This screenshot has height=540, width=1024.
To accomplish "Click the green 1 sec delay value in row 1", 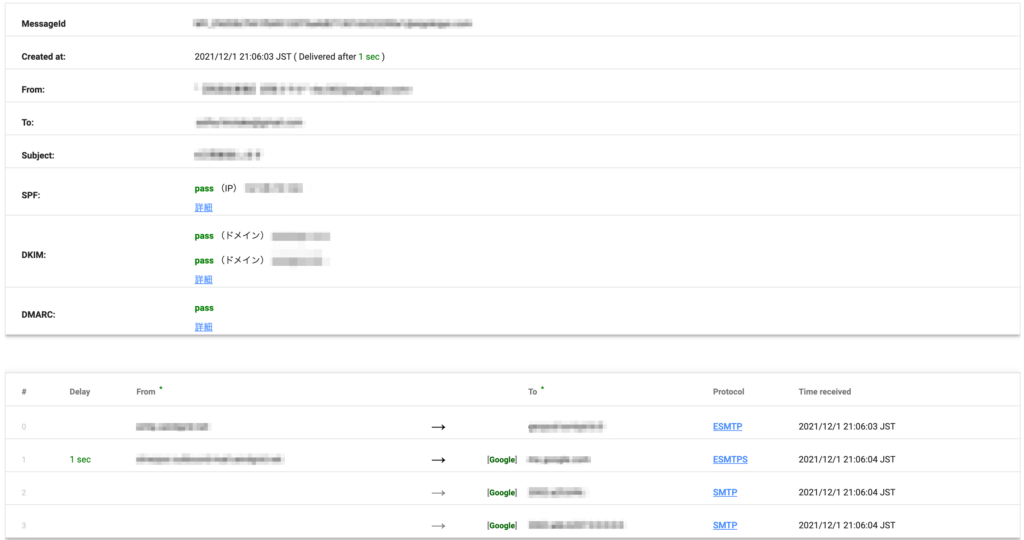I will 80,460.
